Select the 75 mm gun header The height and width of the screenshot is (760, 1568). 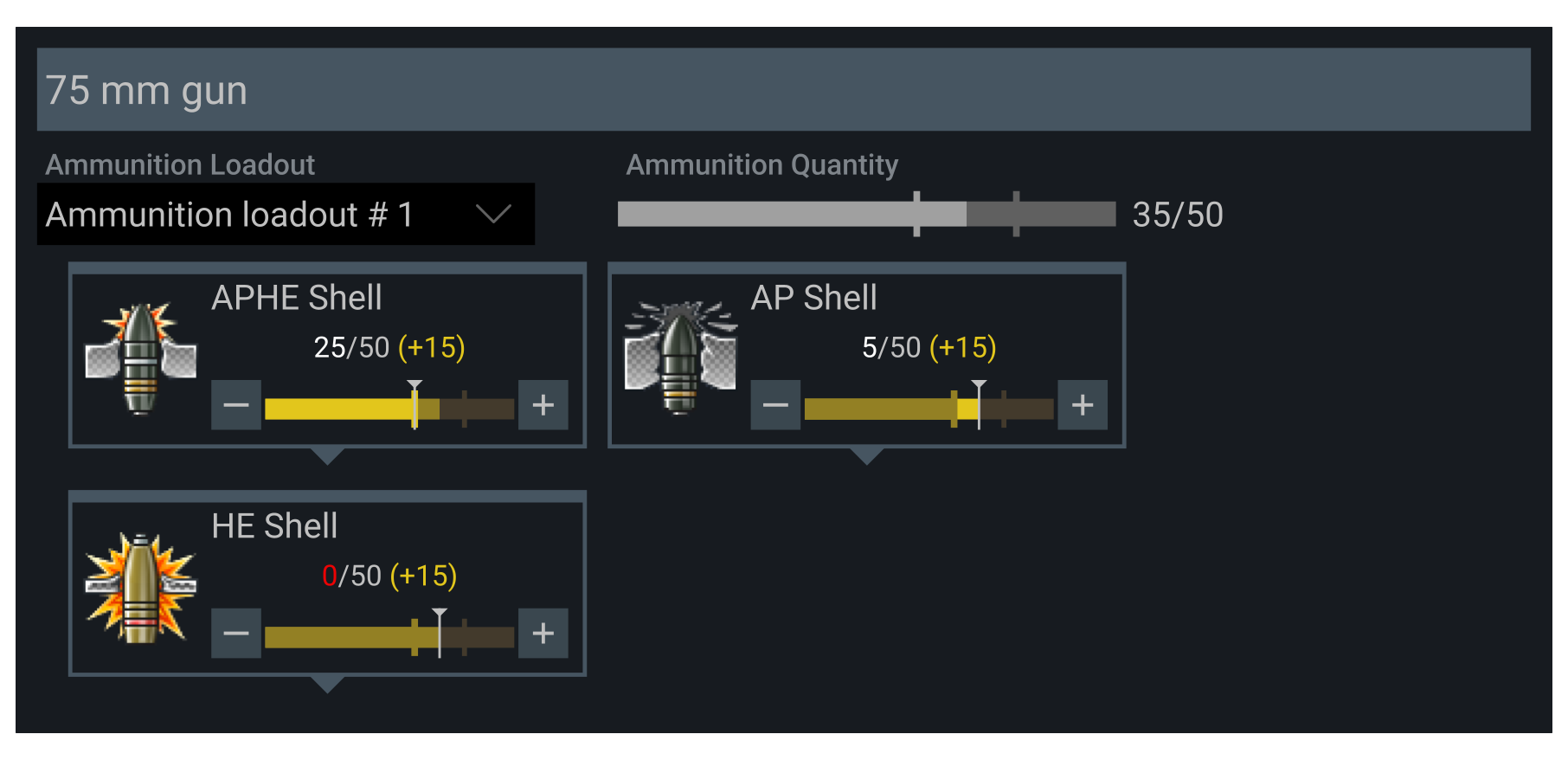783,89
